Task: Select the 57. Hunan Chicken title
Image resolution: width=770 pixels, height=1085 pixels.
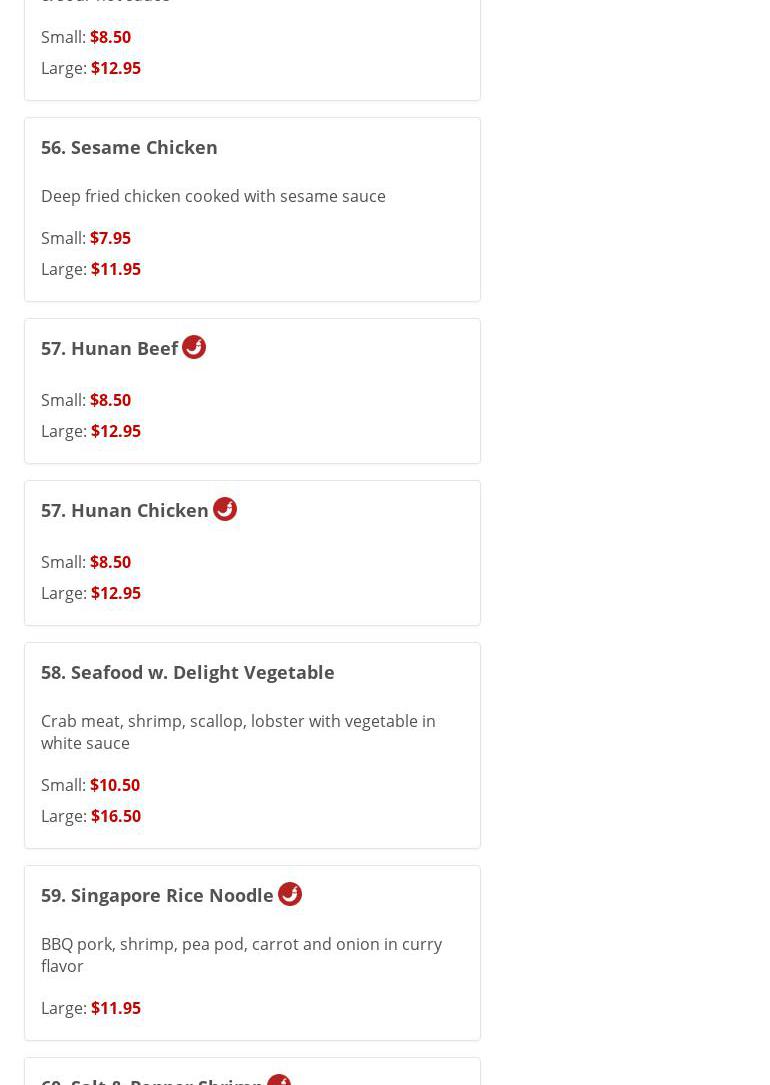Action: coord(125,510)
